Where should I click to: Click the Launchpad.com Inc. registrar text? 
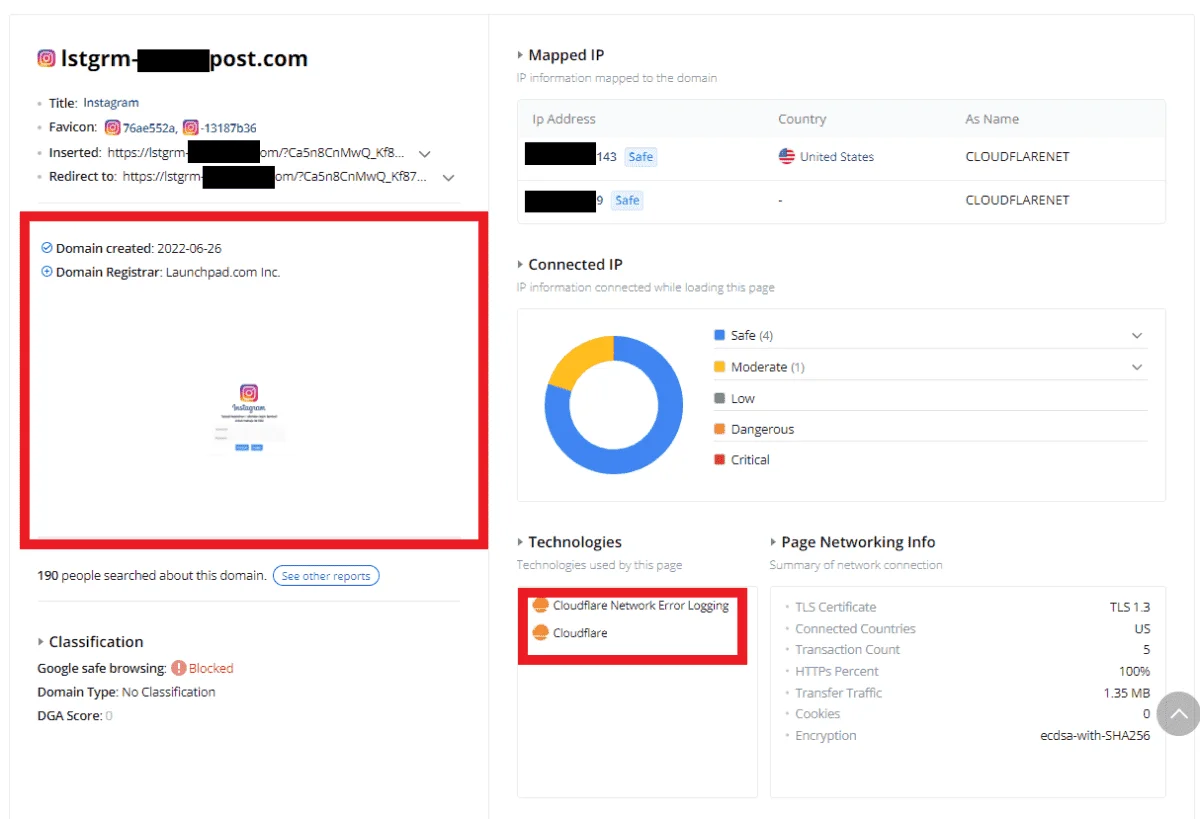click(x=223, y=272)
